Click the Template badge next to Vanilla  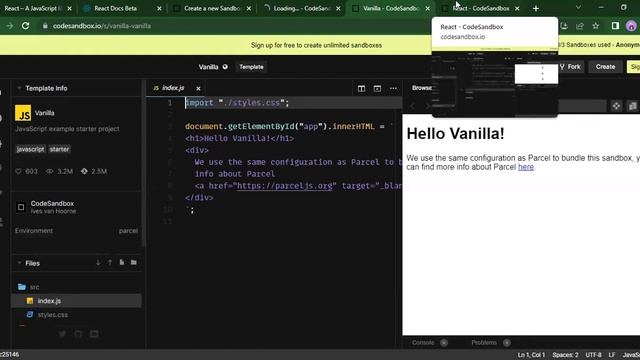251,67
